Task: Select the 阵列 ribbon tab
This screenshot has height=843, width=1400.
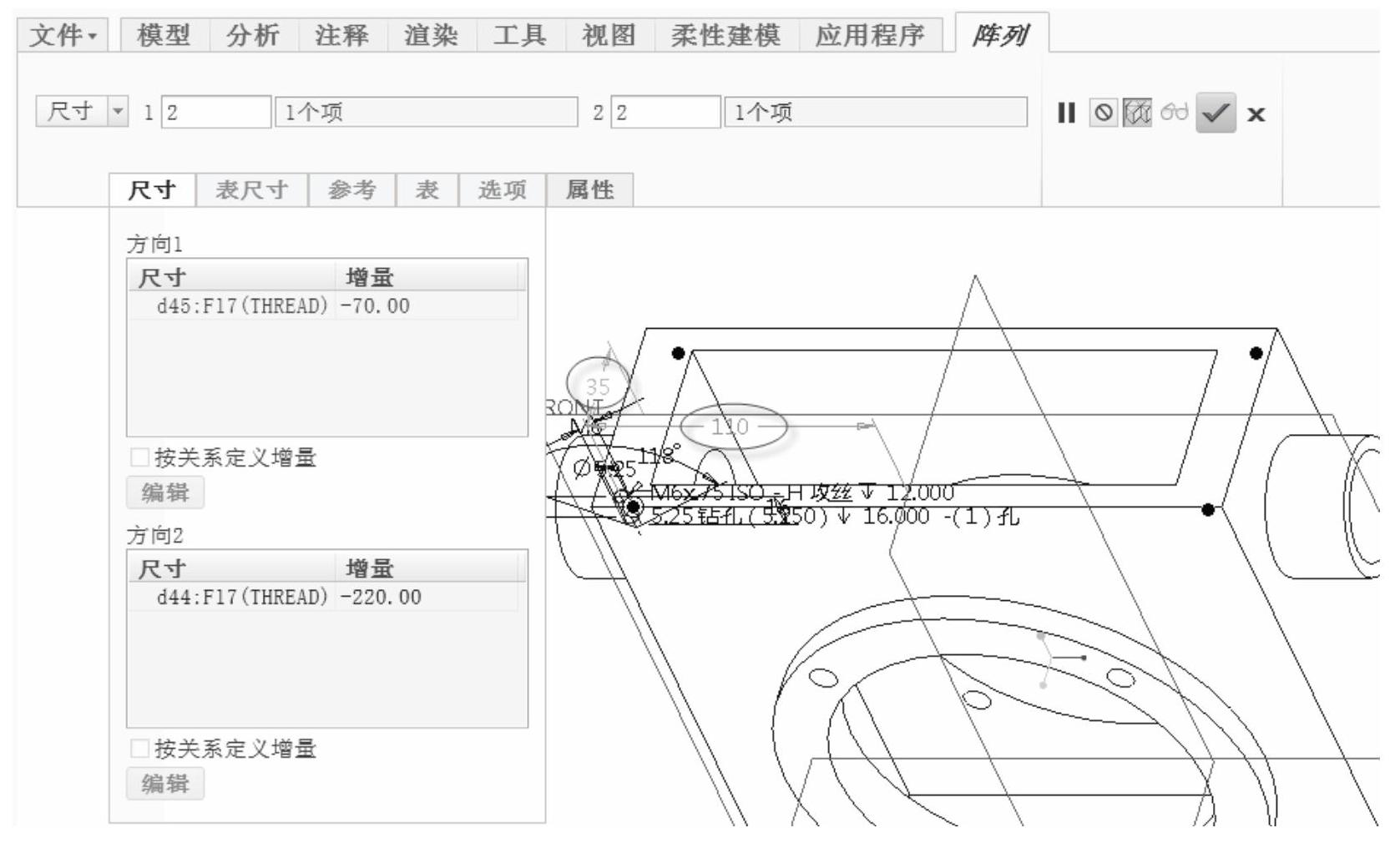Action: coord(1001,35)
